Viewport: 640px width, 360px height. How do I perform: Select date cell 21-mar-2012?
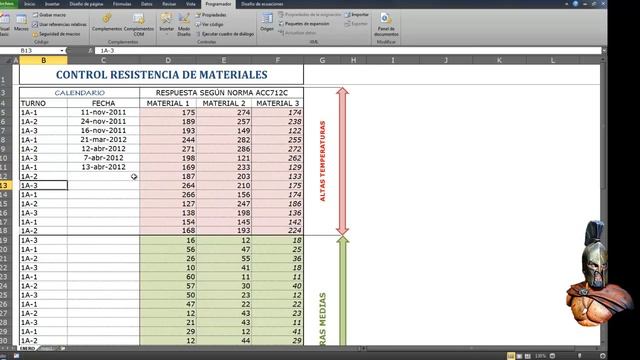103,140
